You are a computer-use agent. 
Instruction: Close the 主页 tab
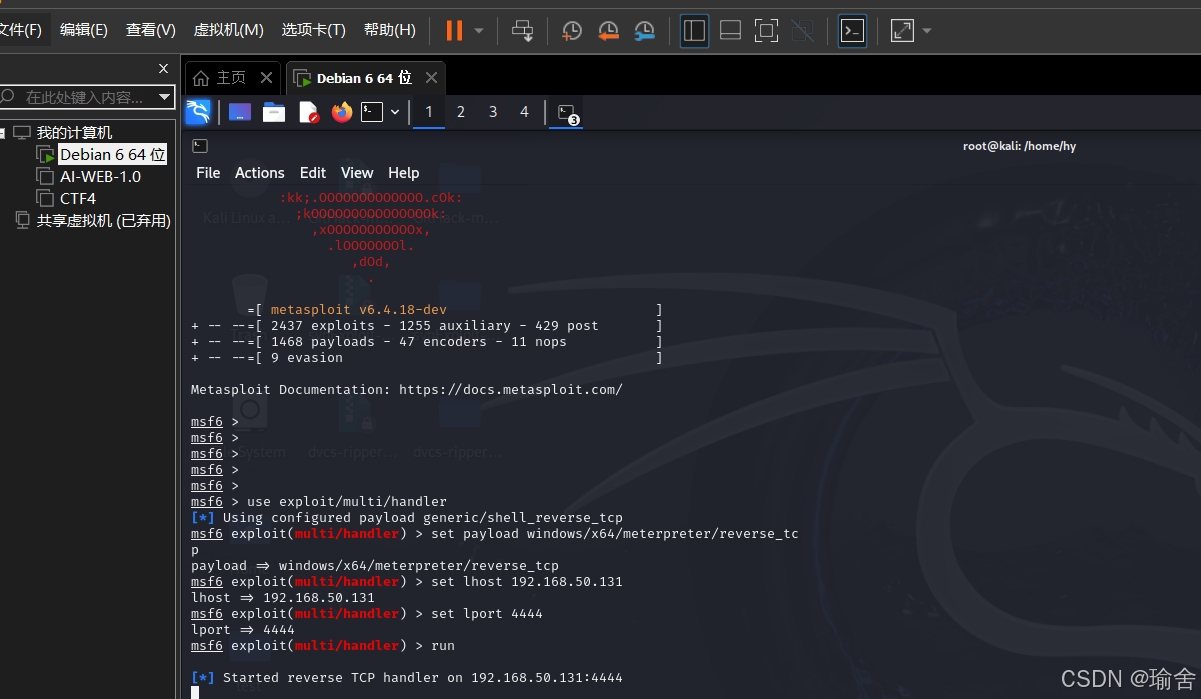point(266,78)
